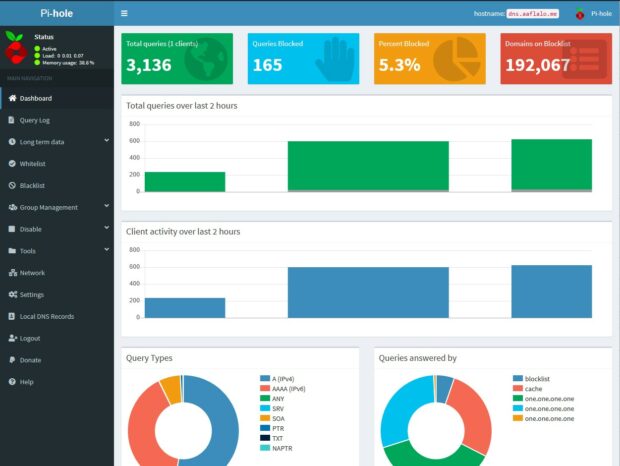Click the Settings gears icon
This screenshot has width=620, height=466.
click(x=11, y=294)
